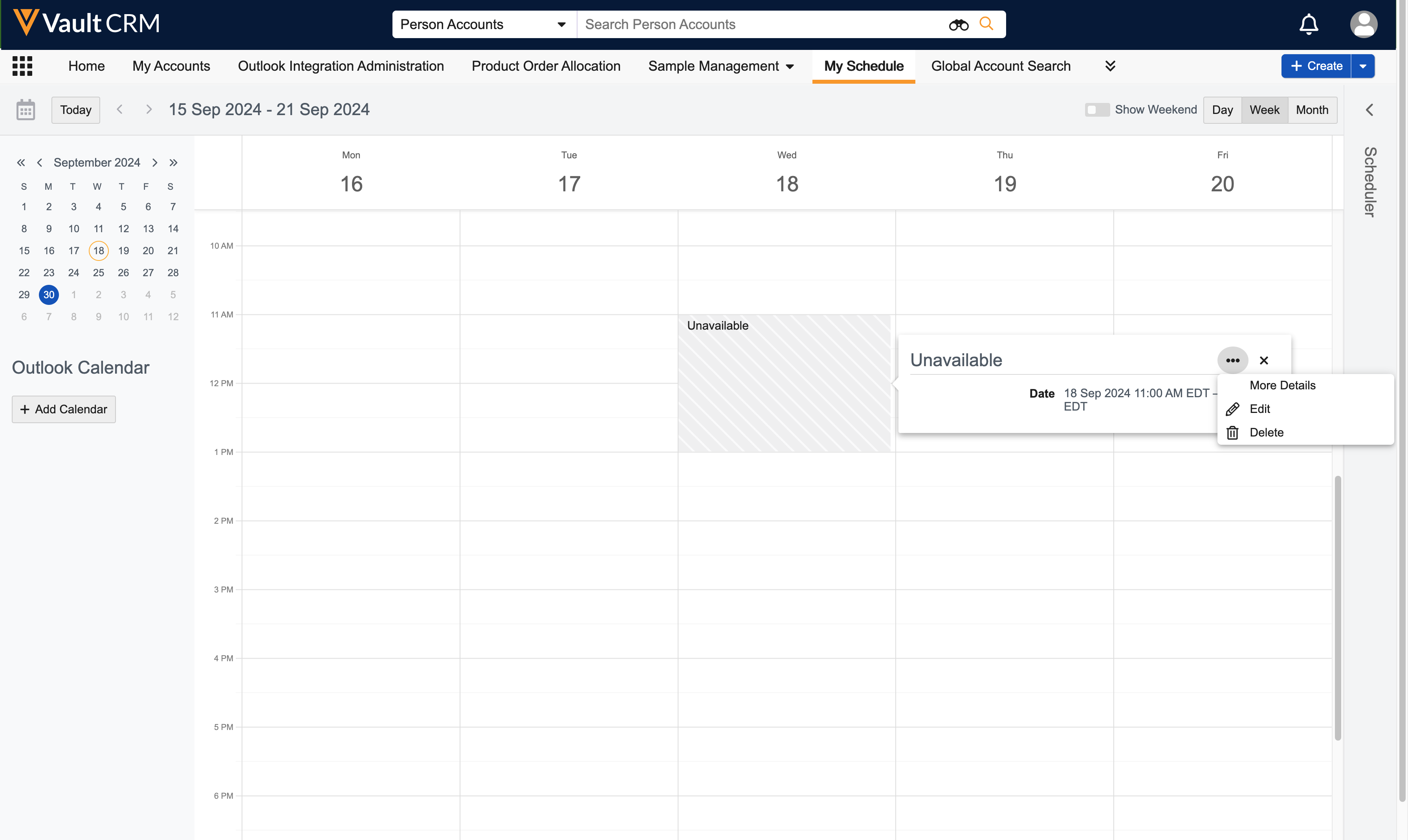Click the orange search magnifier icon
The width and height of the screenshot is (1408, 840).
pyautogui.click(x=986, y=24)
